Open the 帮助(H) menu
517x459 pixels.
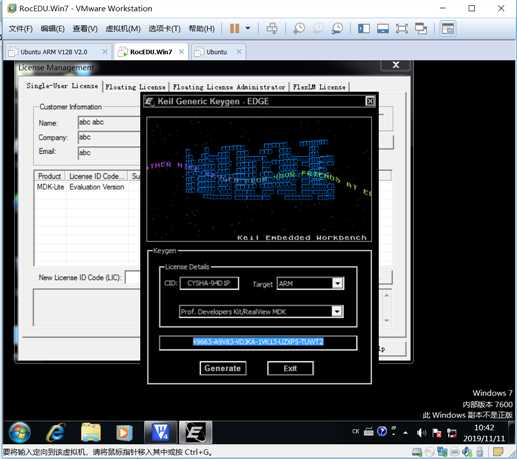202,29
